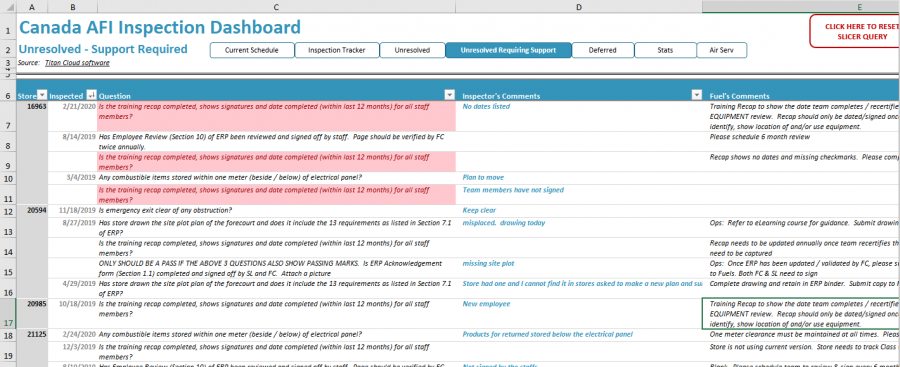Screen dimensions: 900x367
Task: Click 'Is emergency exit clear' question
Action: (x=165, y=210)
